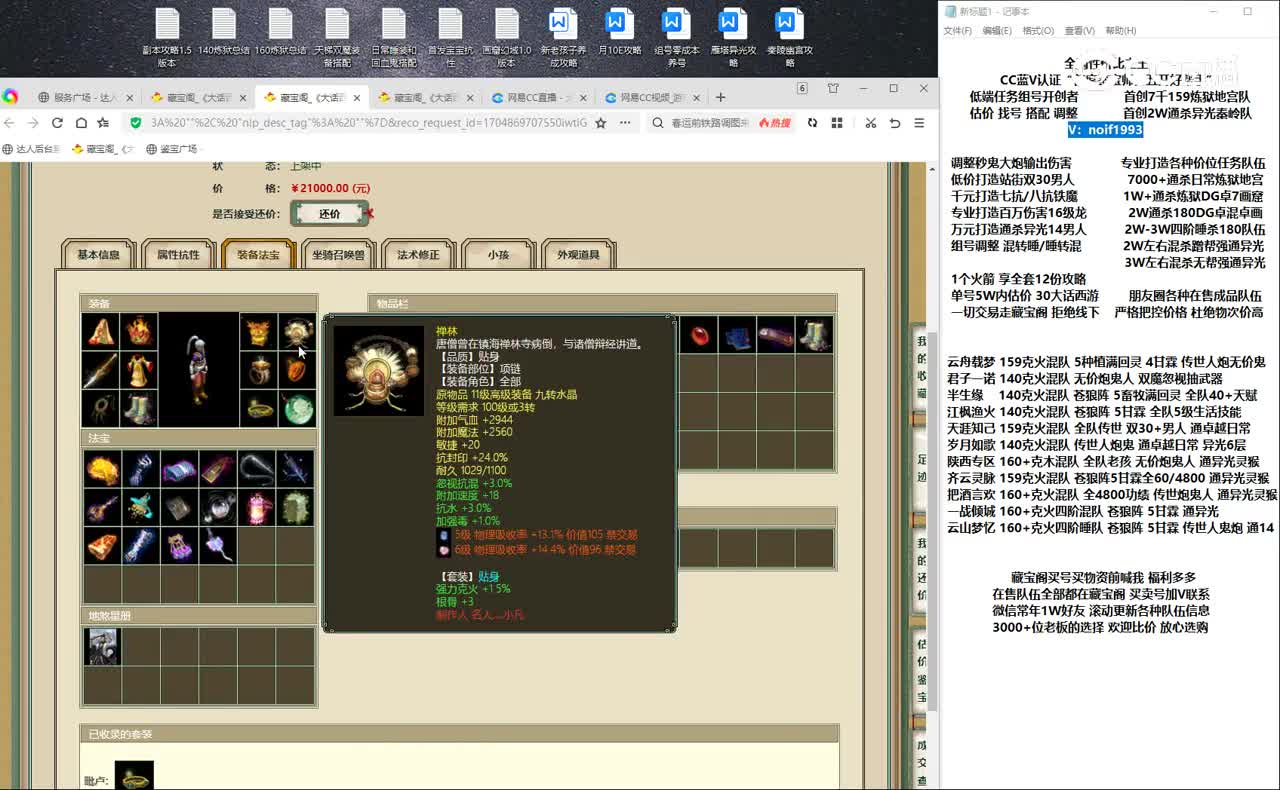Select the purple bell treasure icon
The image size is (1280, 790).
click(x=179, y=545)
